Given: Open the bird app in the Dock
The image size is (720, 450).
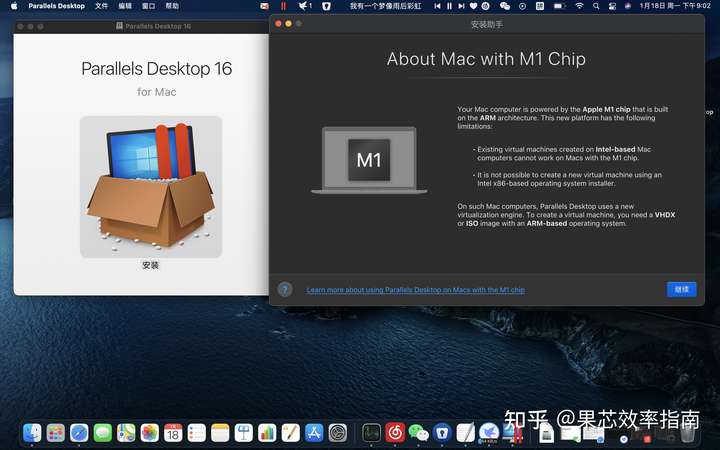Looking at the screenshot, I should coord(489,433).
